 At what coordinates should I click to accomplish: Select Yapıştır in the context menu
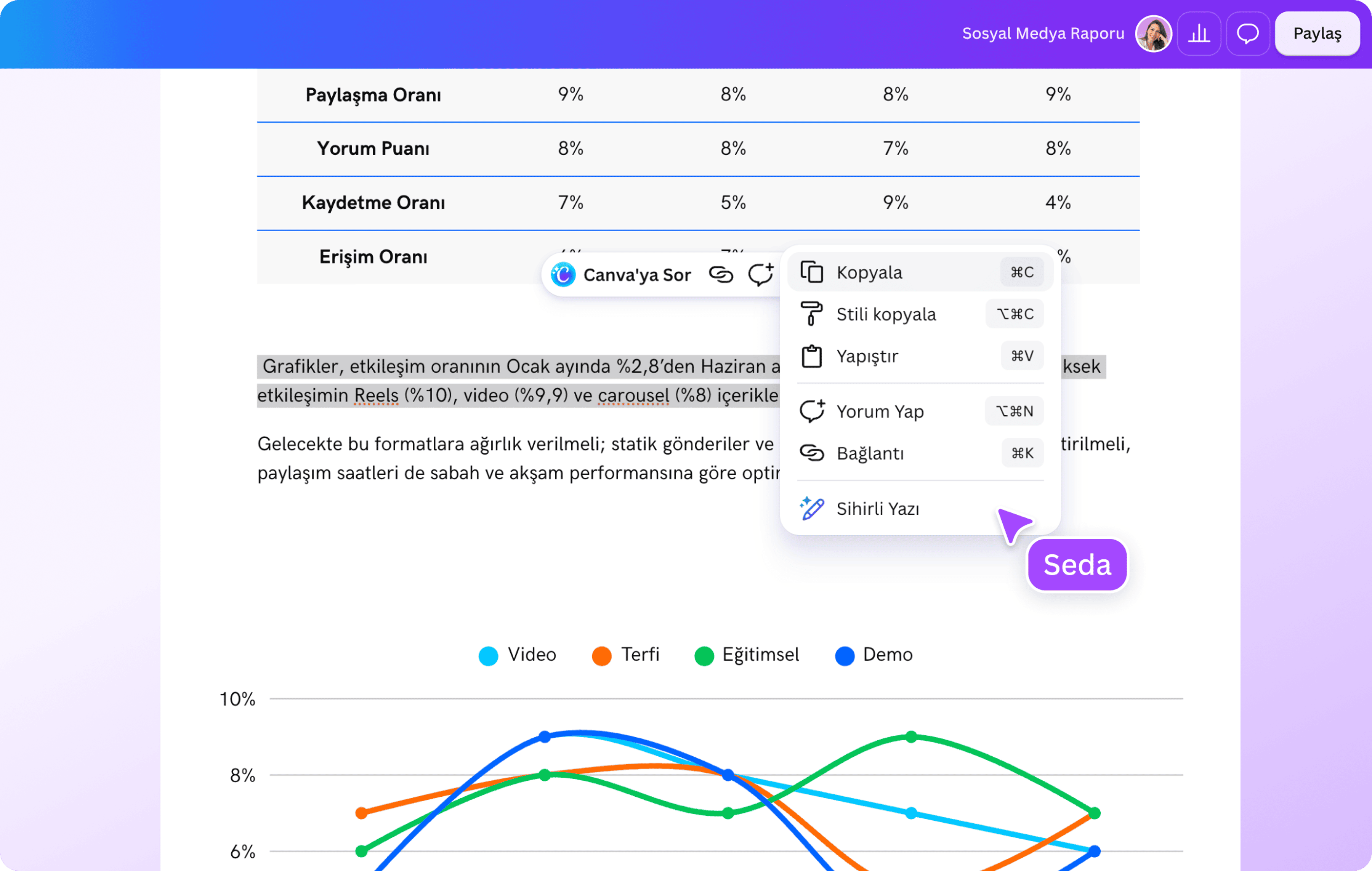(x=920, y=356)
